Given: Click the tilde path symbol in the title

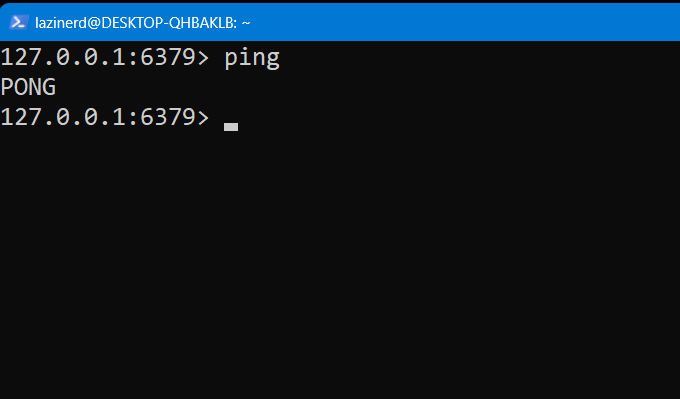Looking at the screenshot, I should coord(246,23).
